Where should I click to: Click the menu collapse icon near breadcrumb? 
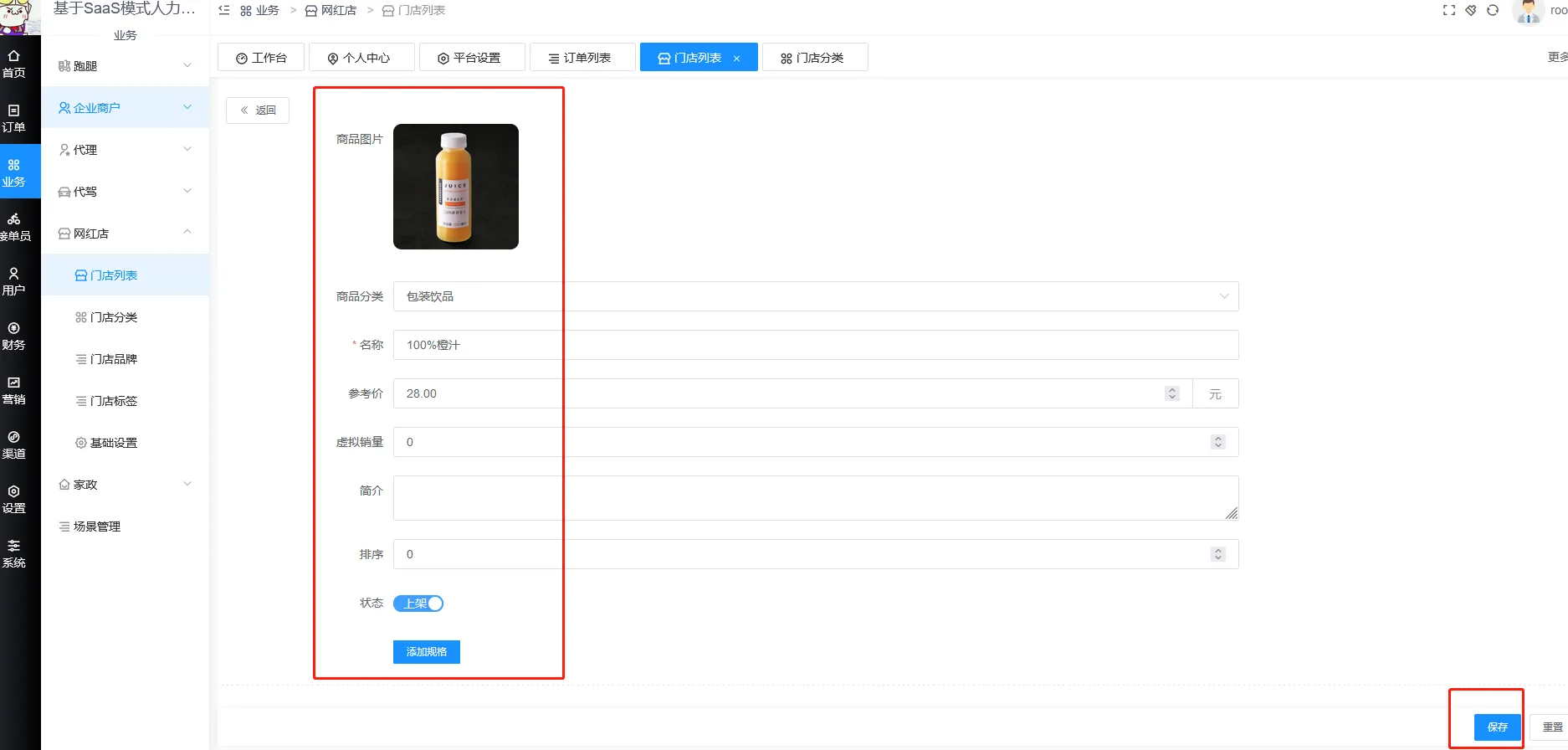pyautogui.click(x=224, y=10)
